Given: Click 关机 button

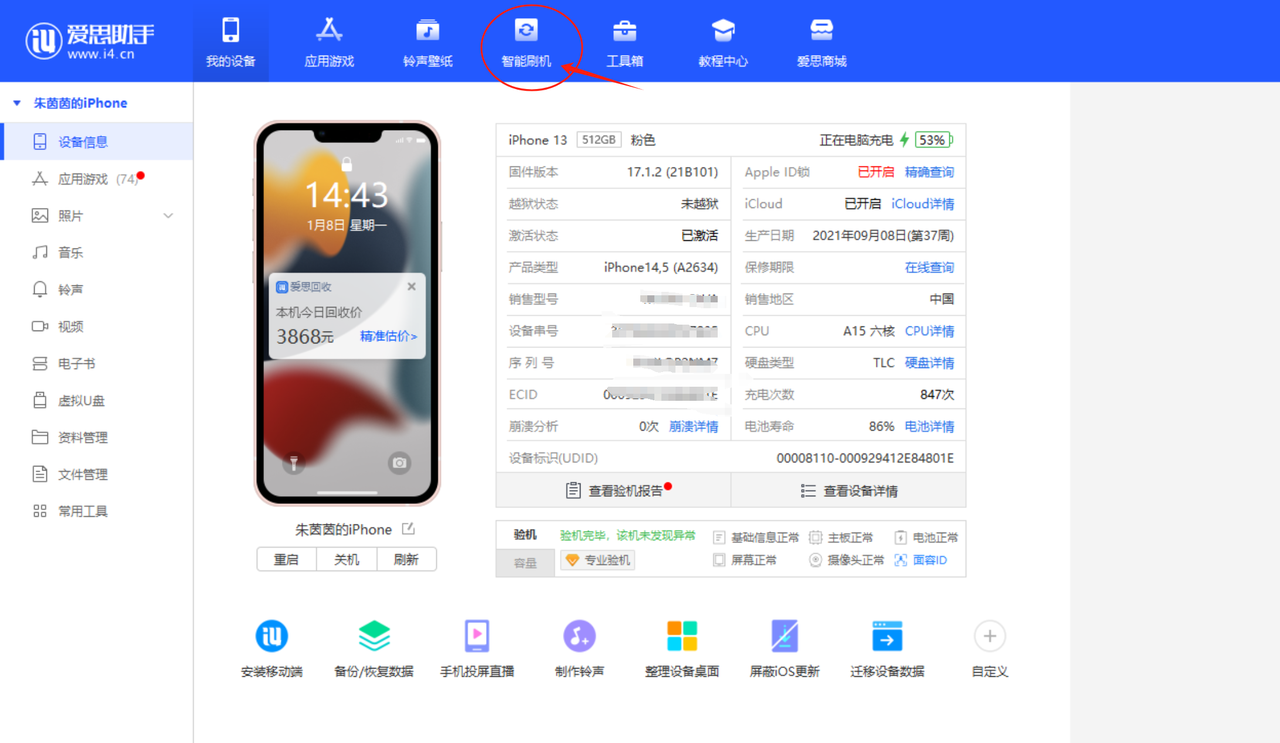Looking at the screenshot, I should click(347, 559).
